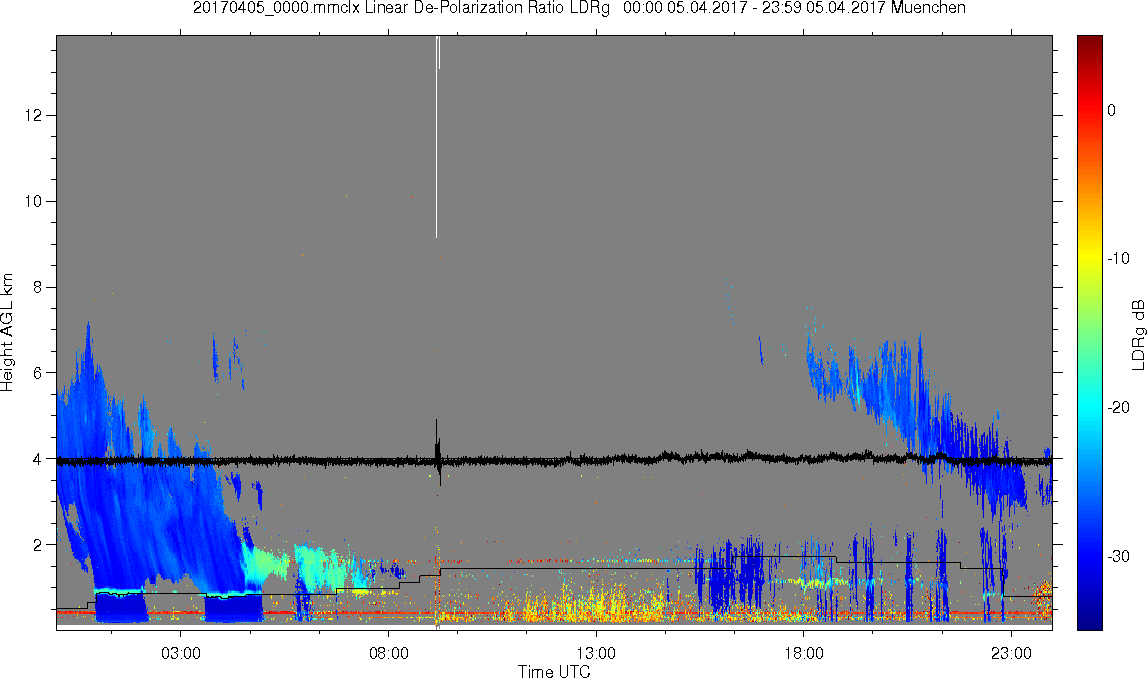The height and width of the screenshot is (678, 1147).
Task: Click the 13:00 time tick label
Action: [596, 653]
